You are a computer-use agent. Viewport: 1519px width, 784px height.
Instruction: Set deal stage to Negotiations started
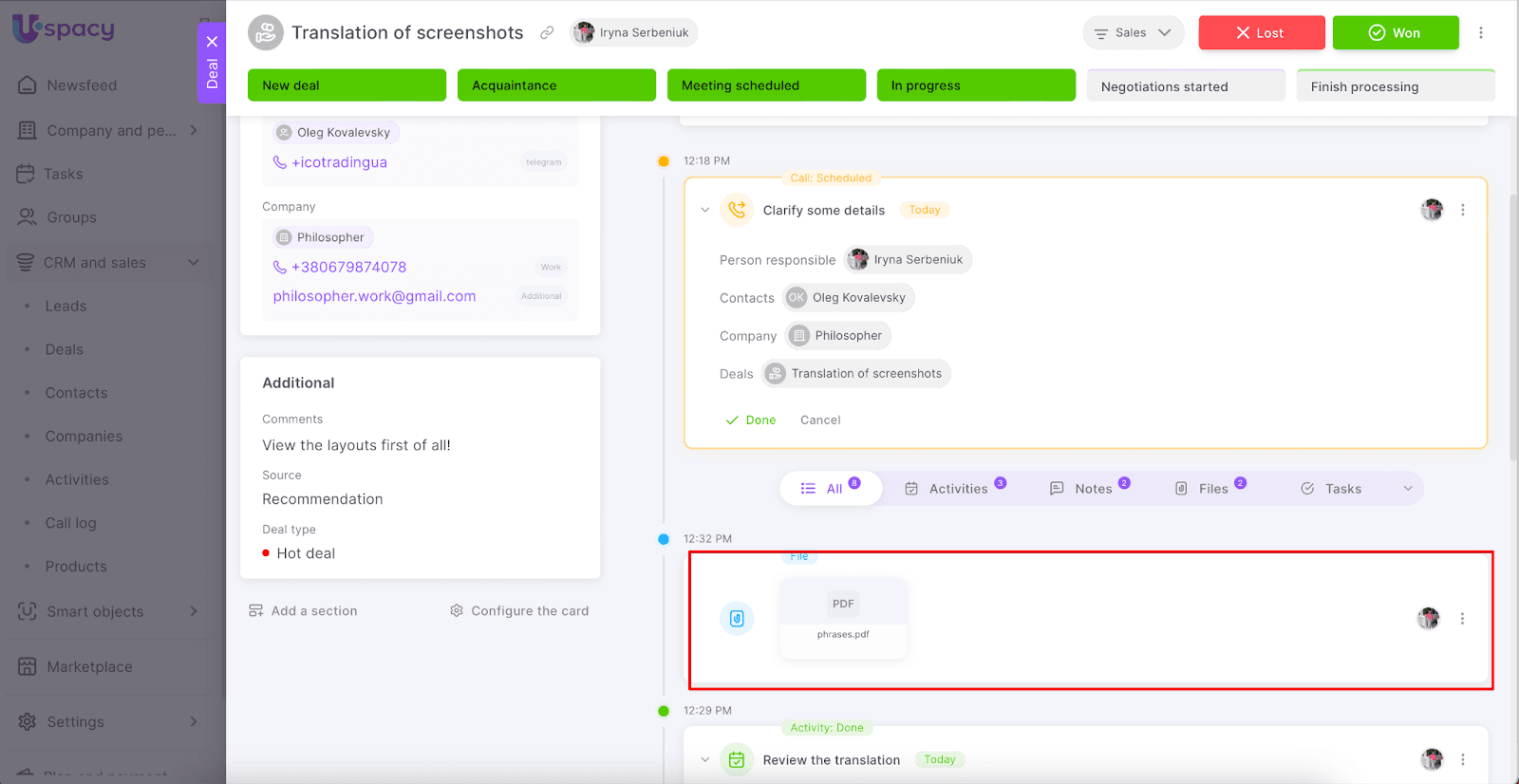click(1185, 86)
